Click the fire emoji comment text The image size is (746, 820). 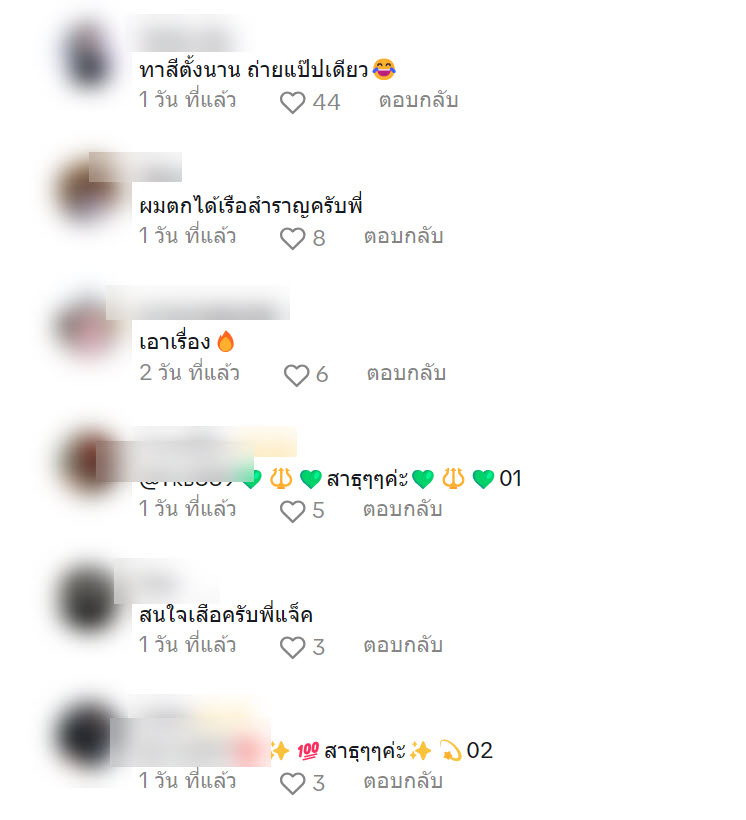(187, 342)
